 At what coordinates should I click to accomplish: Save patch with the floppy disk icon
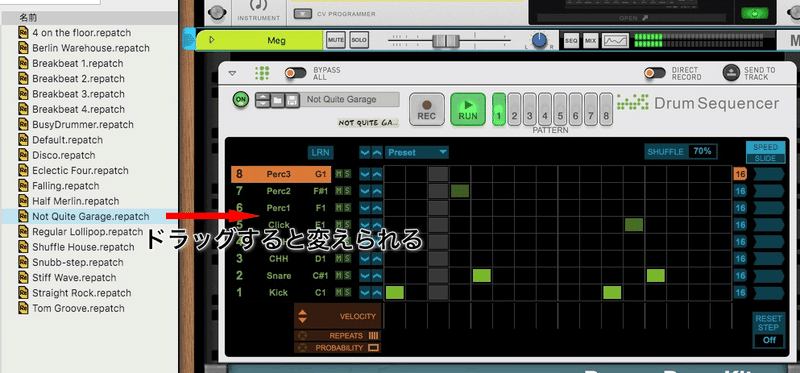(x=292, y=100)
